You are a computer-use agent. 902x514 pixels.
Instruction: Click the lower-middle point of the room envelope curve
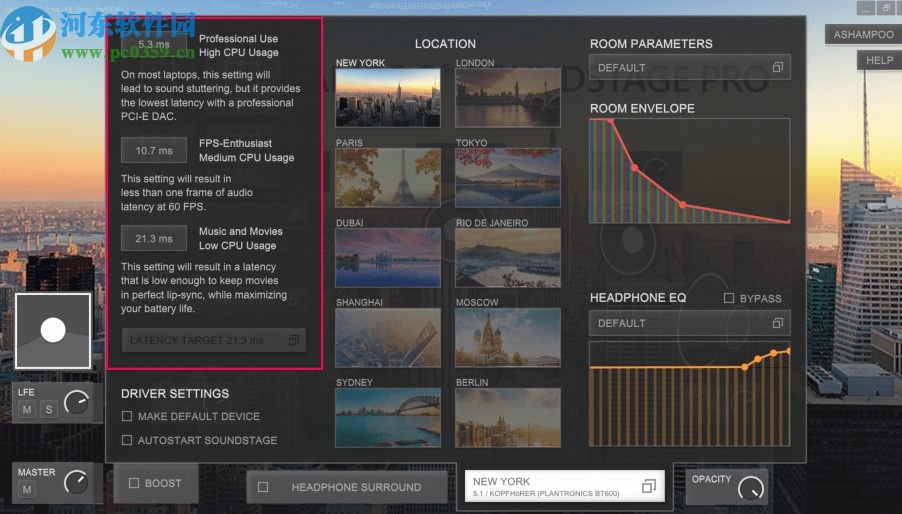tap(682, 204)
